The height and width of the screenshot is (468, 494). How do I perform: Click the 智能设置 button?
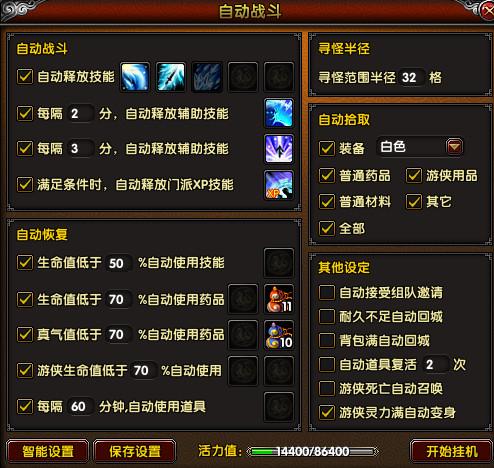coord(48,452)
